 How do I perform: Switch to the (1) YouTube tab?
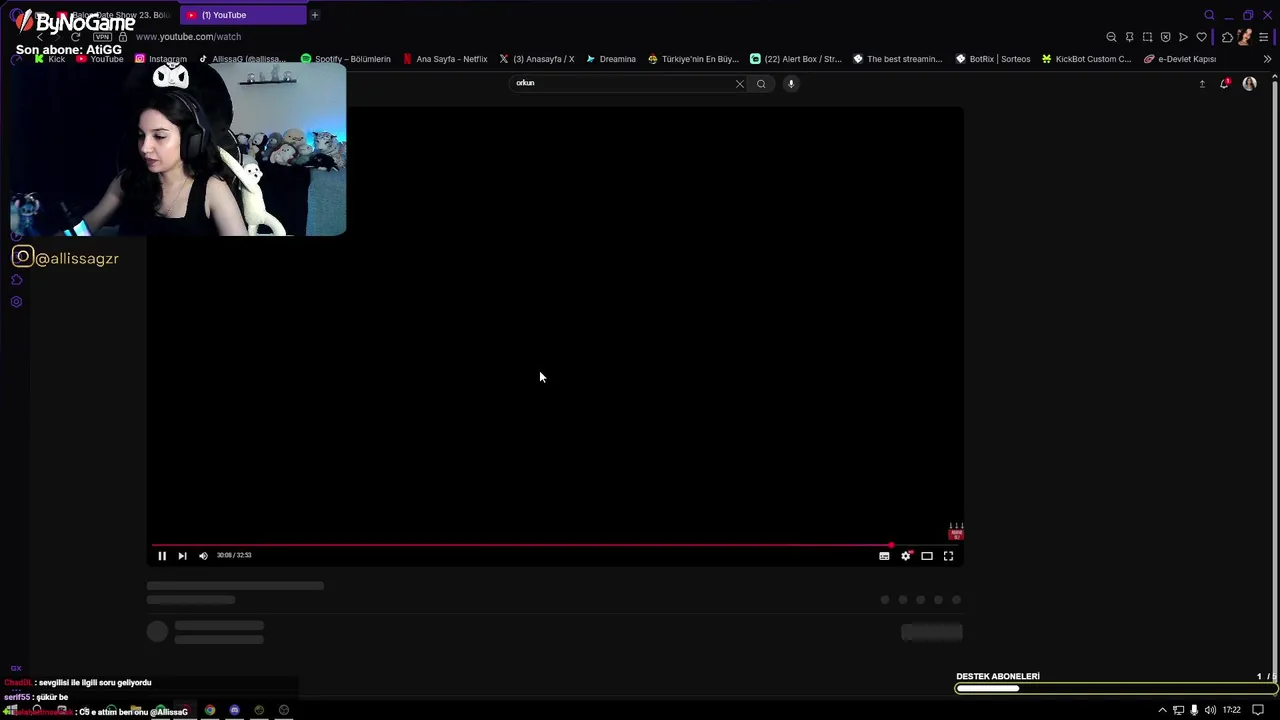[243, 15]
